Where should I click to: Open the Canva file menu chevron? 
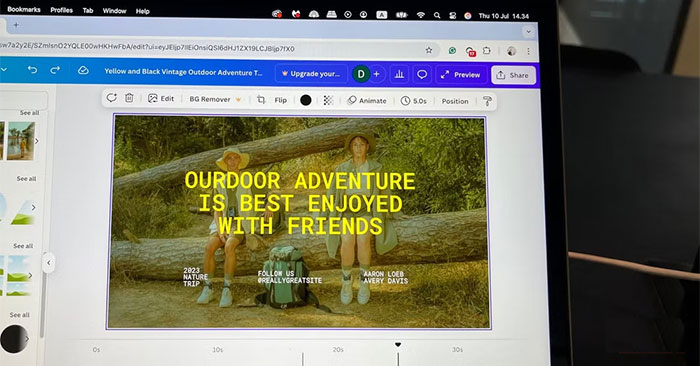pyautogui.click(x=4, y=69)
